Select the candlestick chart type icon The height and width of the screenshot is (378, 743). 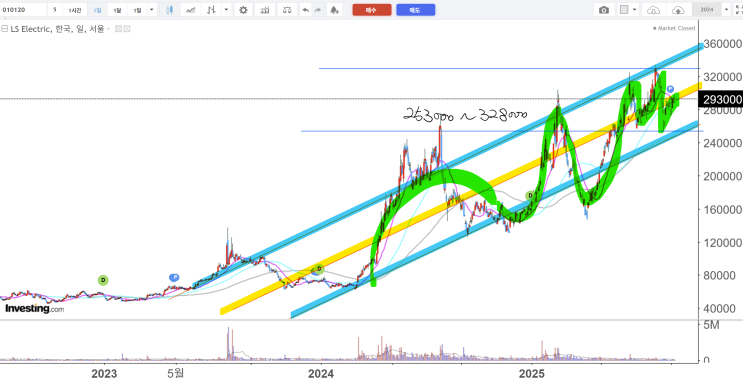(169, 10)
